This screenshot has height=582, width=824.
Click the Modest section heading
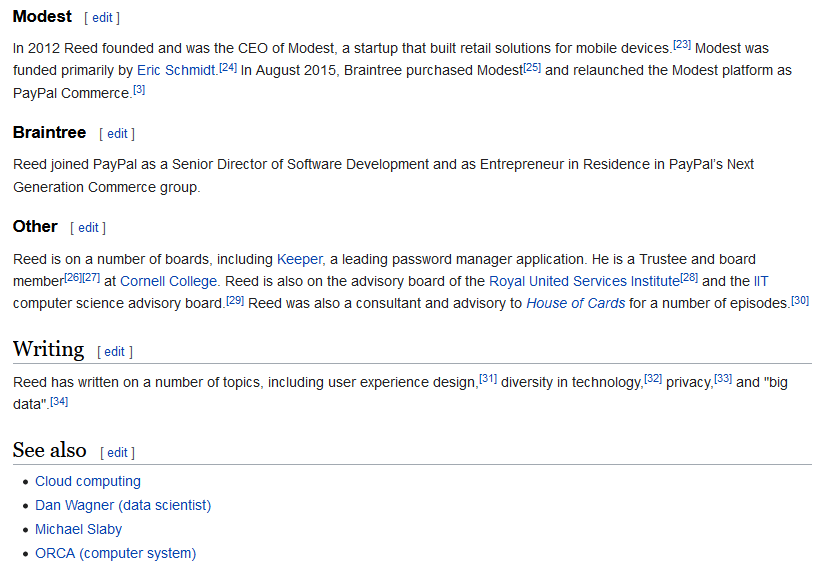tap(42, 17)
